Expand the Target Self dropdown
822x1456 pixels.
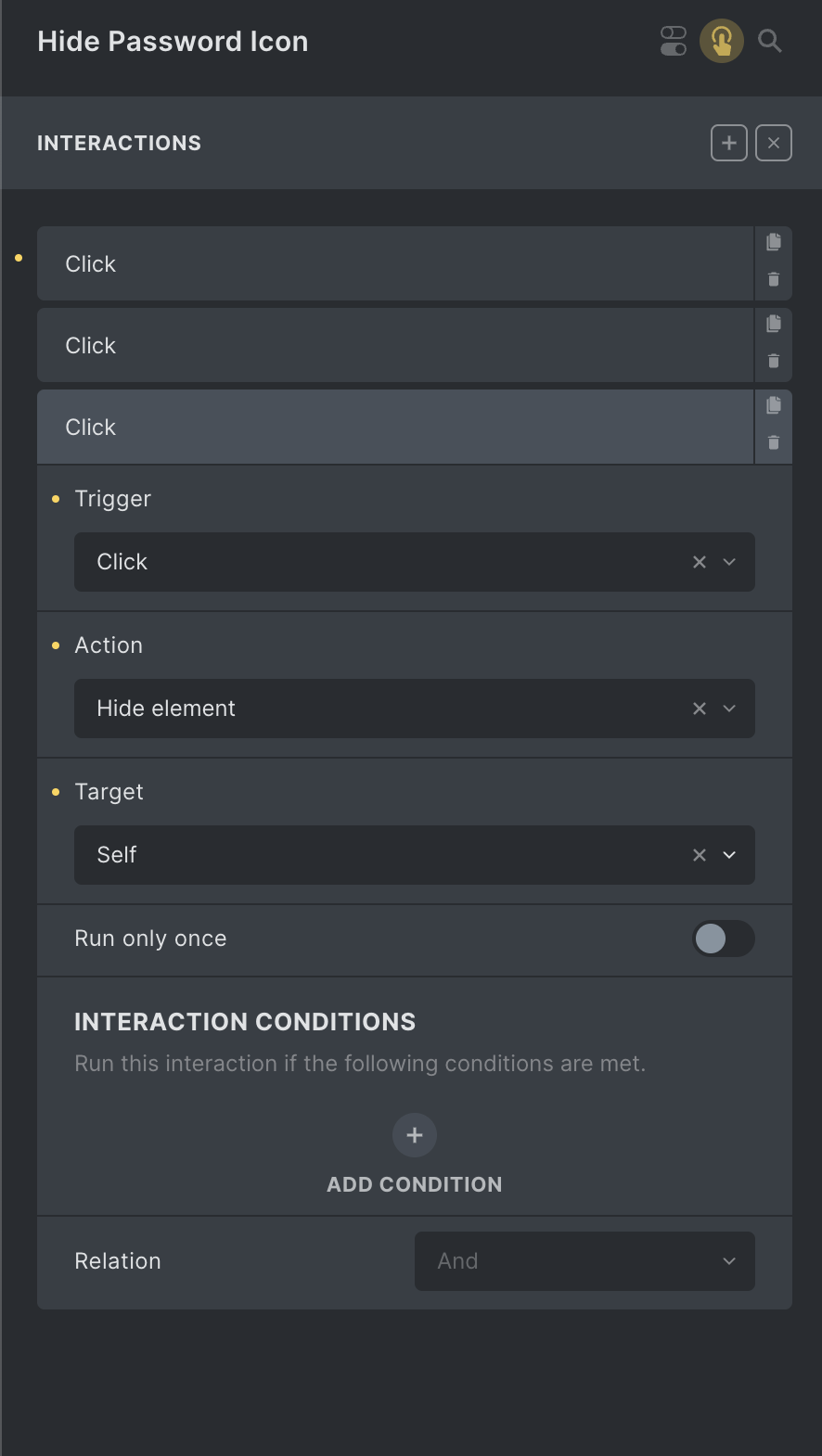pyautogui.click(x=415, y=855)
